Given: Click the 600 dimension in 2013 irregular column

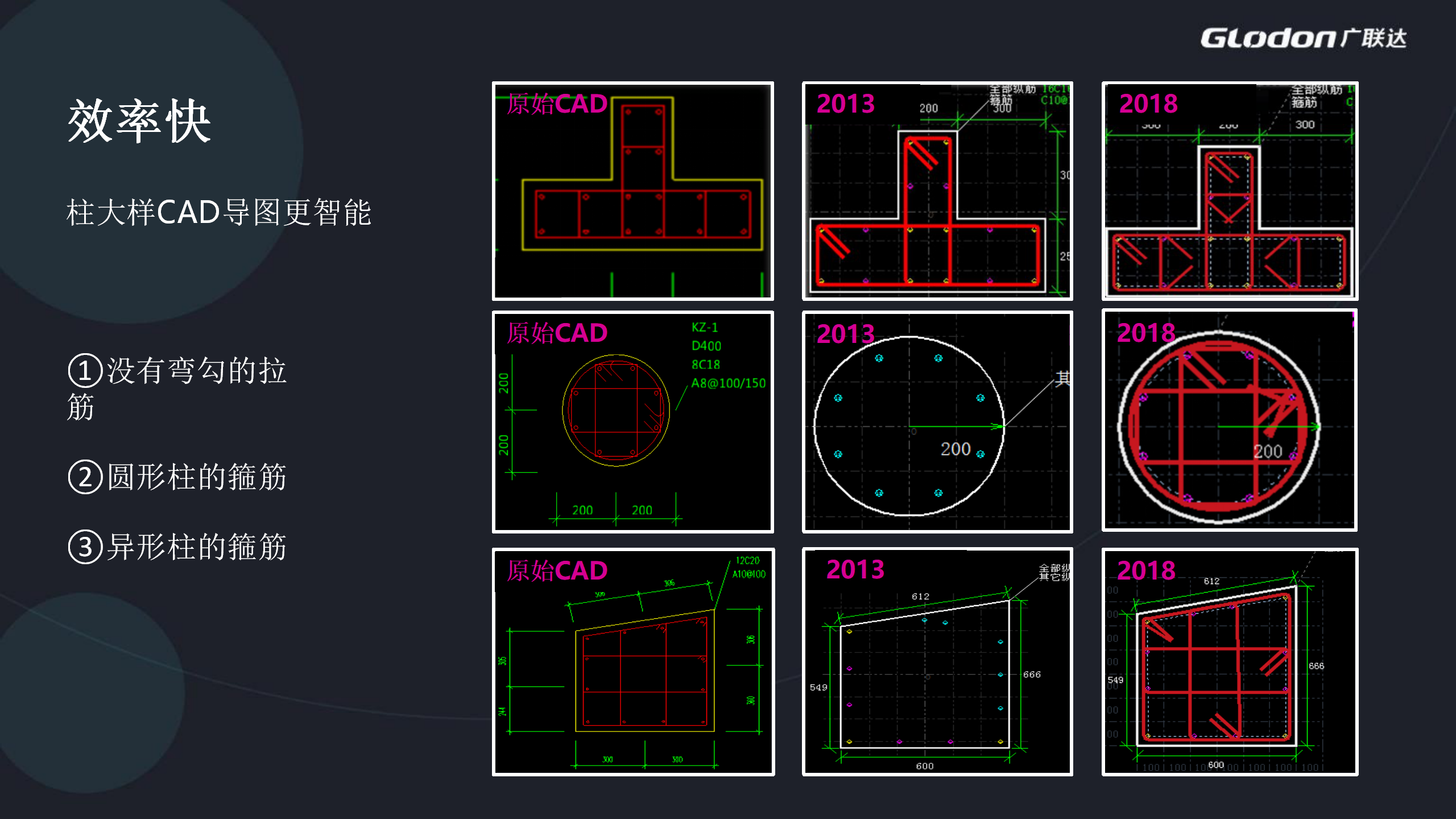Looking at the screenshot, I should click(x=925, y=766).
